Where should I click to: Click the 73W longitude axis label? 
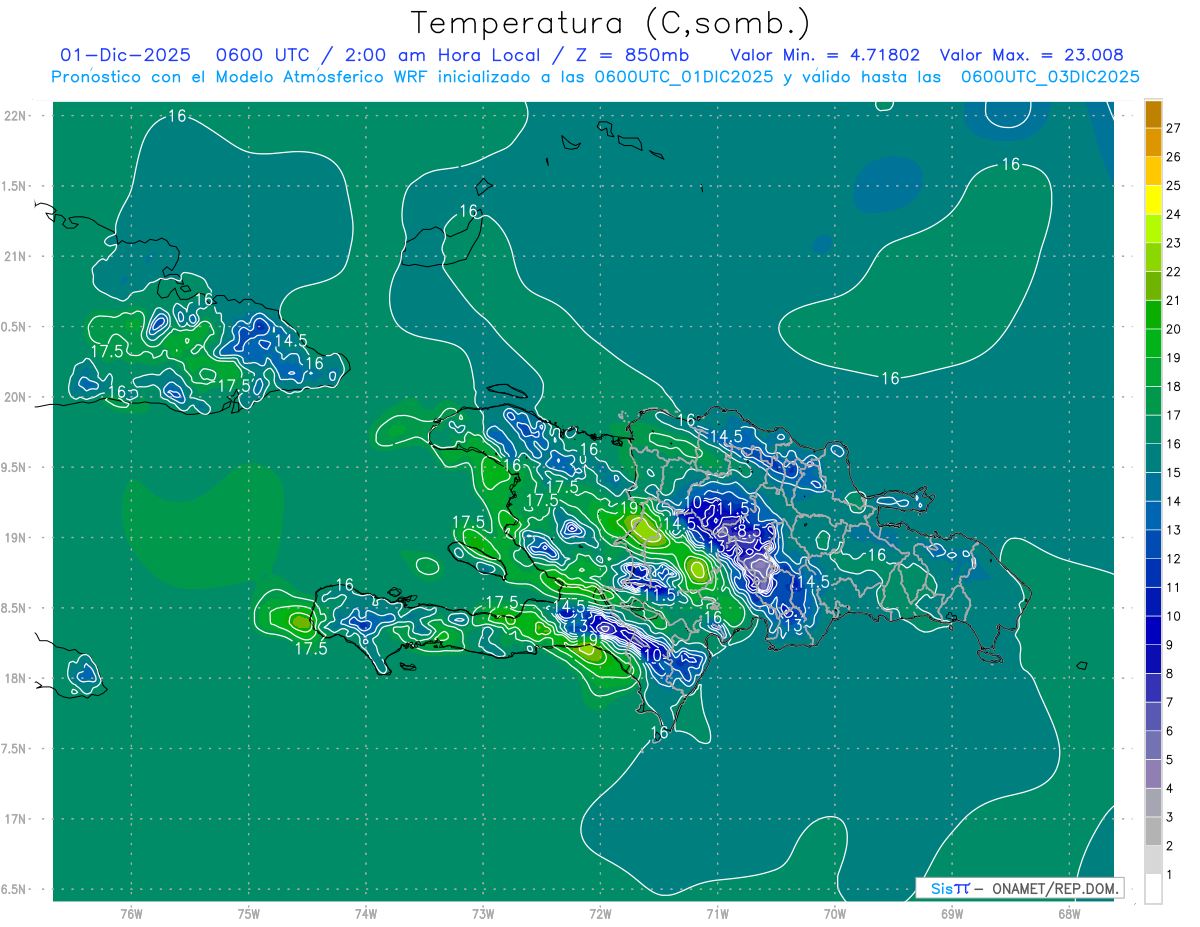click(x=483, y=915)
